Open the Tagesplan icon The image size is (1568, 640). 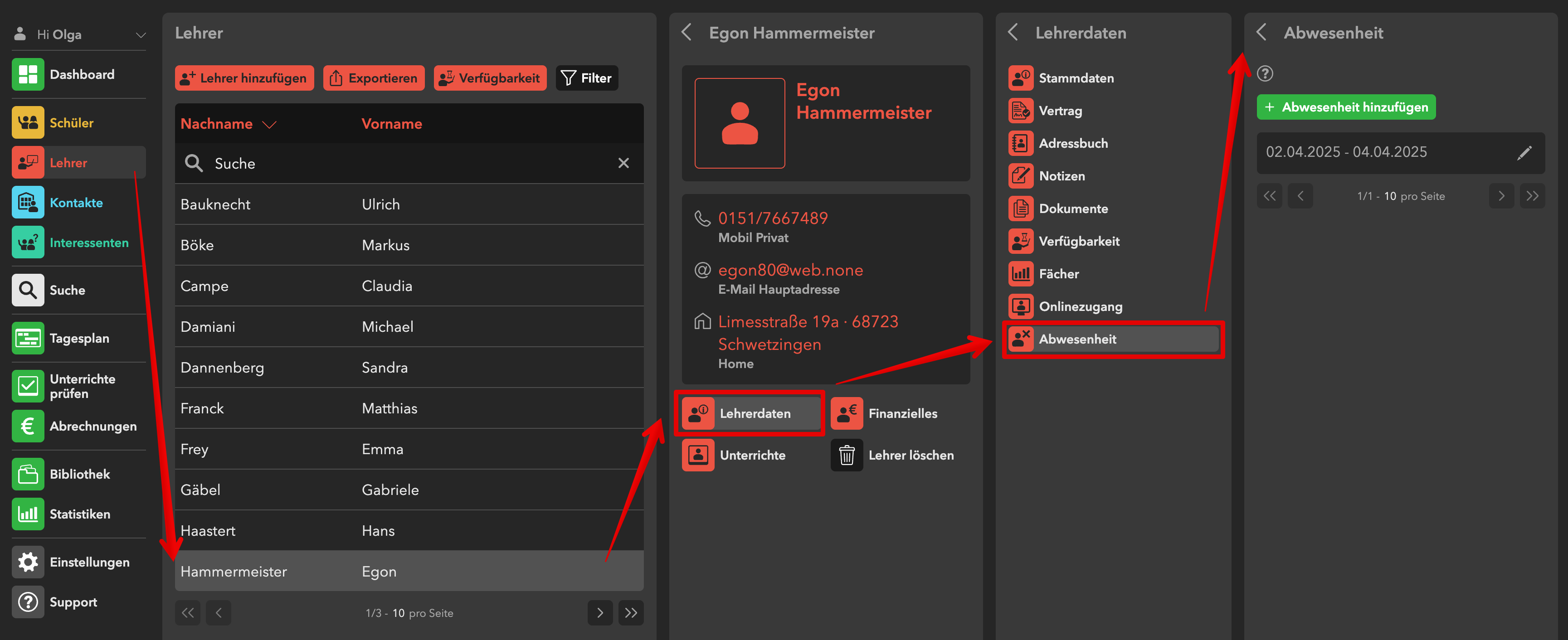pos(27,338)
